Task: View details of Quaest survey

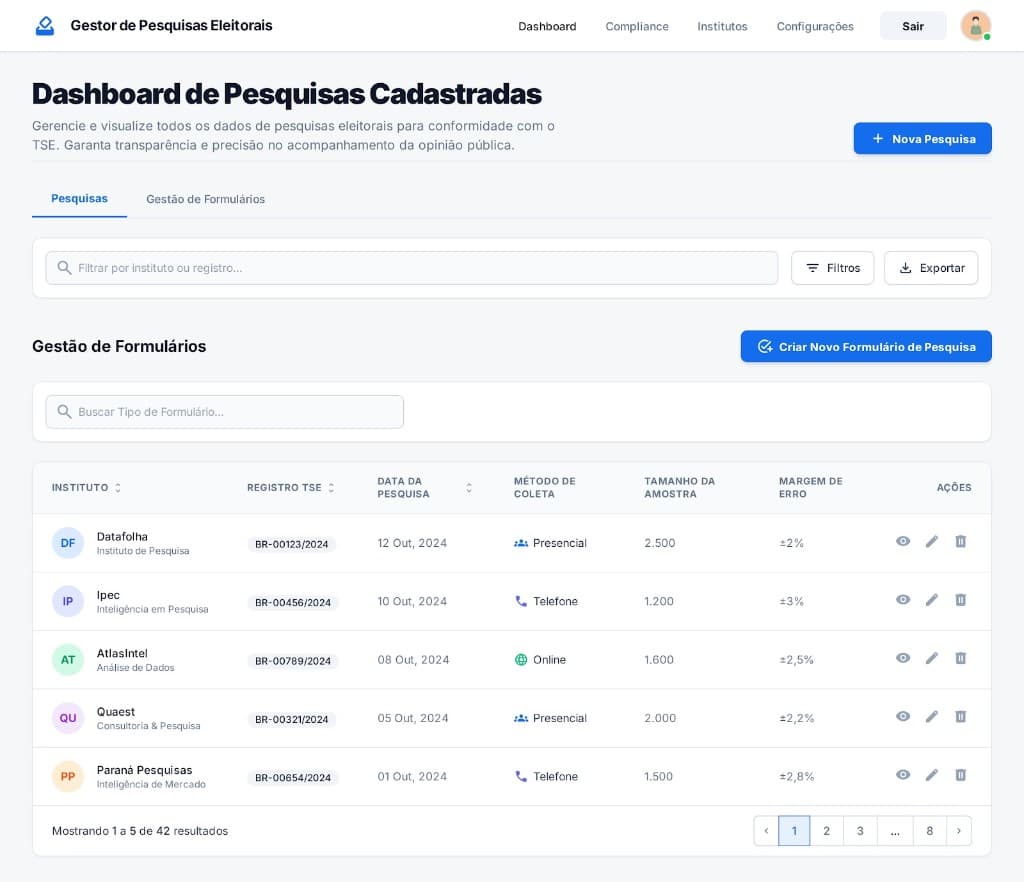Action: tap(903, 716)
